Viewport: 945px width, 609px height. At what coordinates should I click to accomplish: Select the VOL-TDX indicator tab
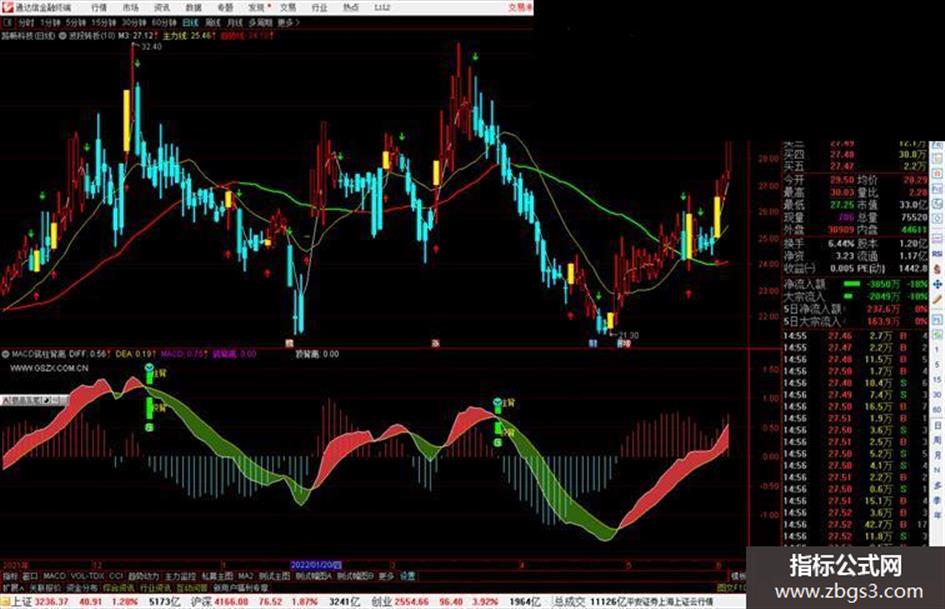click(x=87, y=576)
